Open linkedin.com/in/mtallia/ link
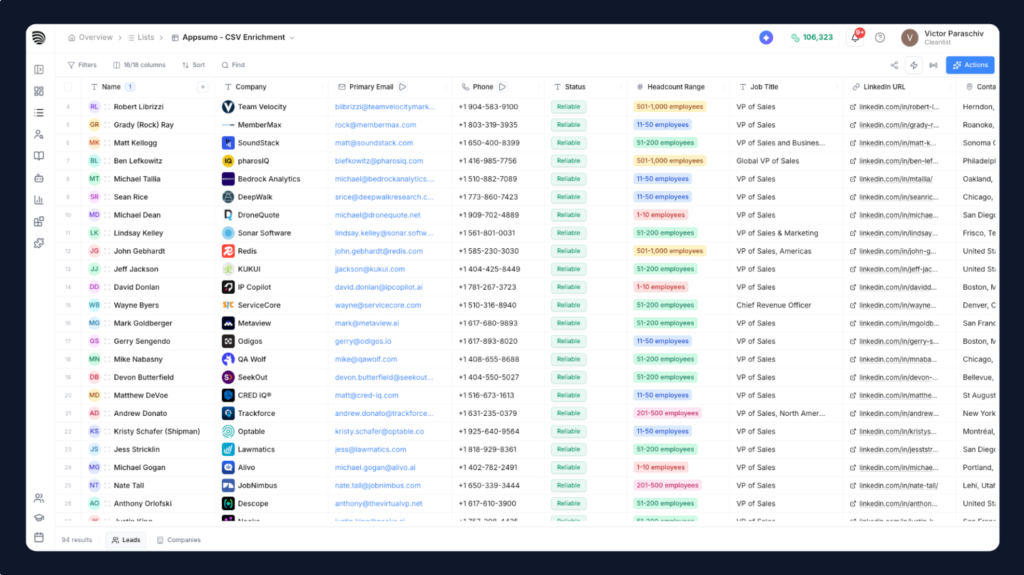The image size is (1024, 575). (x=895, y=179)
